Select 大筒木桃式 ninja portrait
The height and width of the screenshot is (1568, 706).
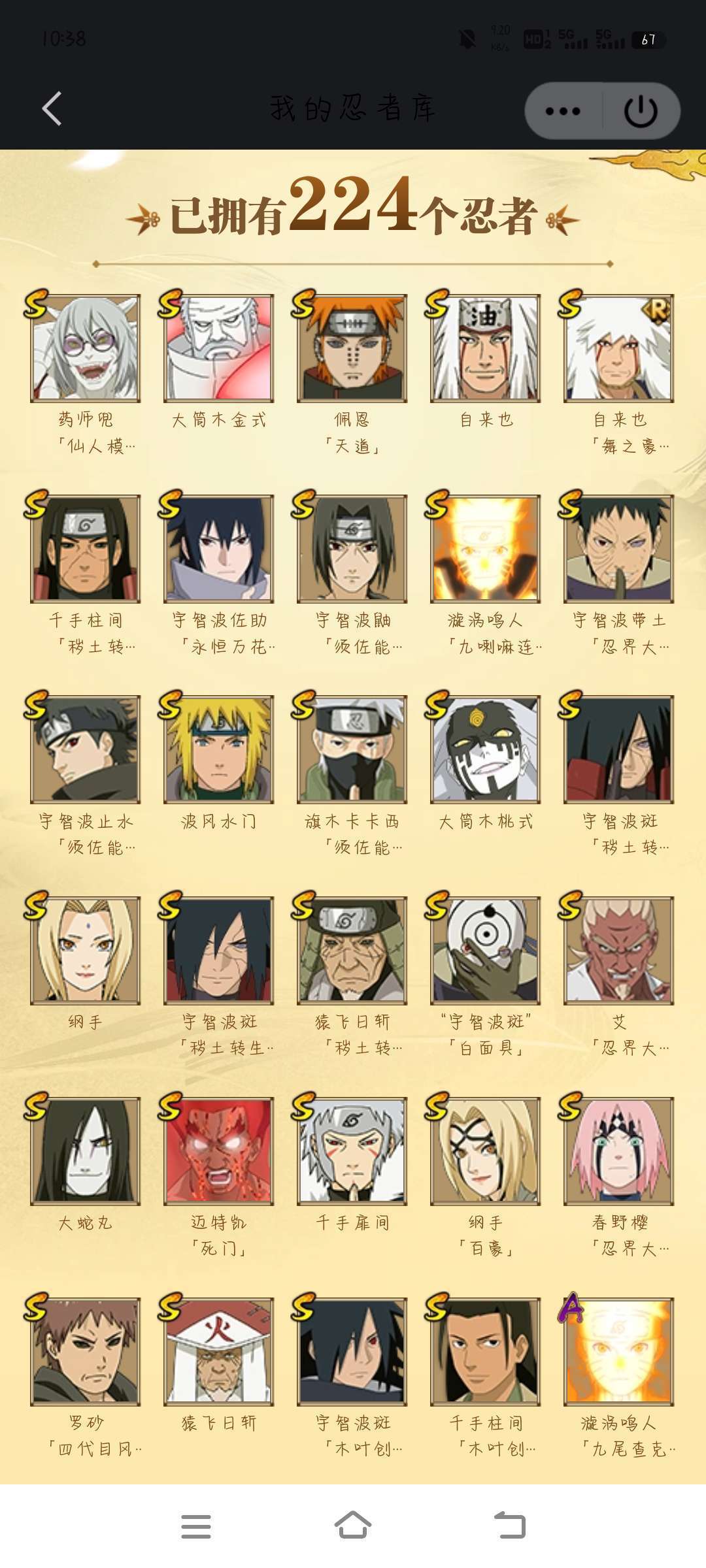tap(486, 749)
